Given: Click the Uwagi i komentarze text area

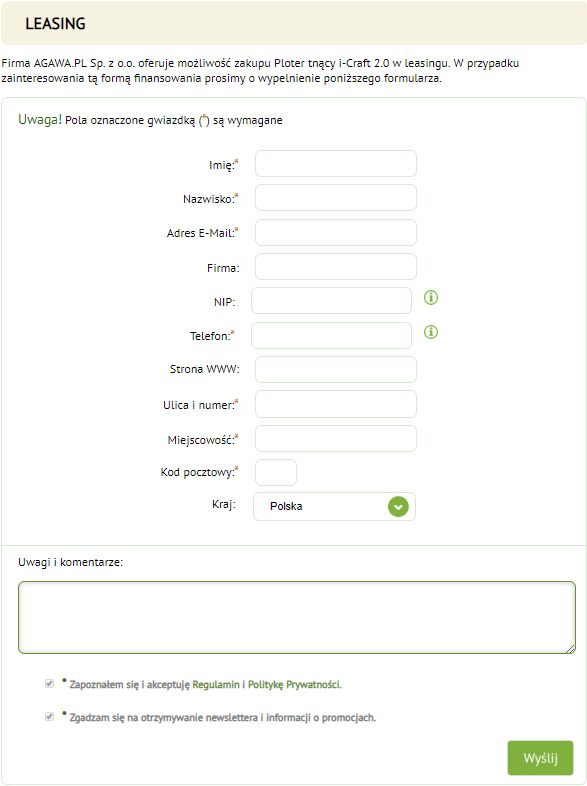Looking at the screenshot, I should (x=297, y=618).
